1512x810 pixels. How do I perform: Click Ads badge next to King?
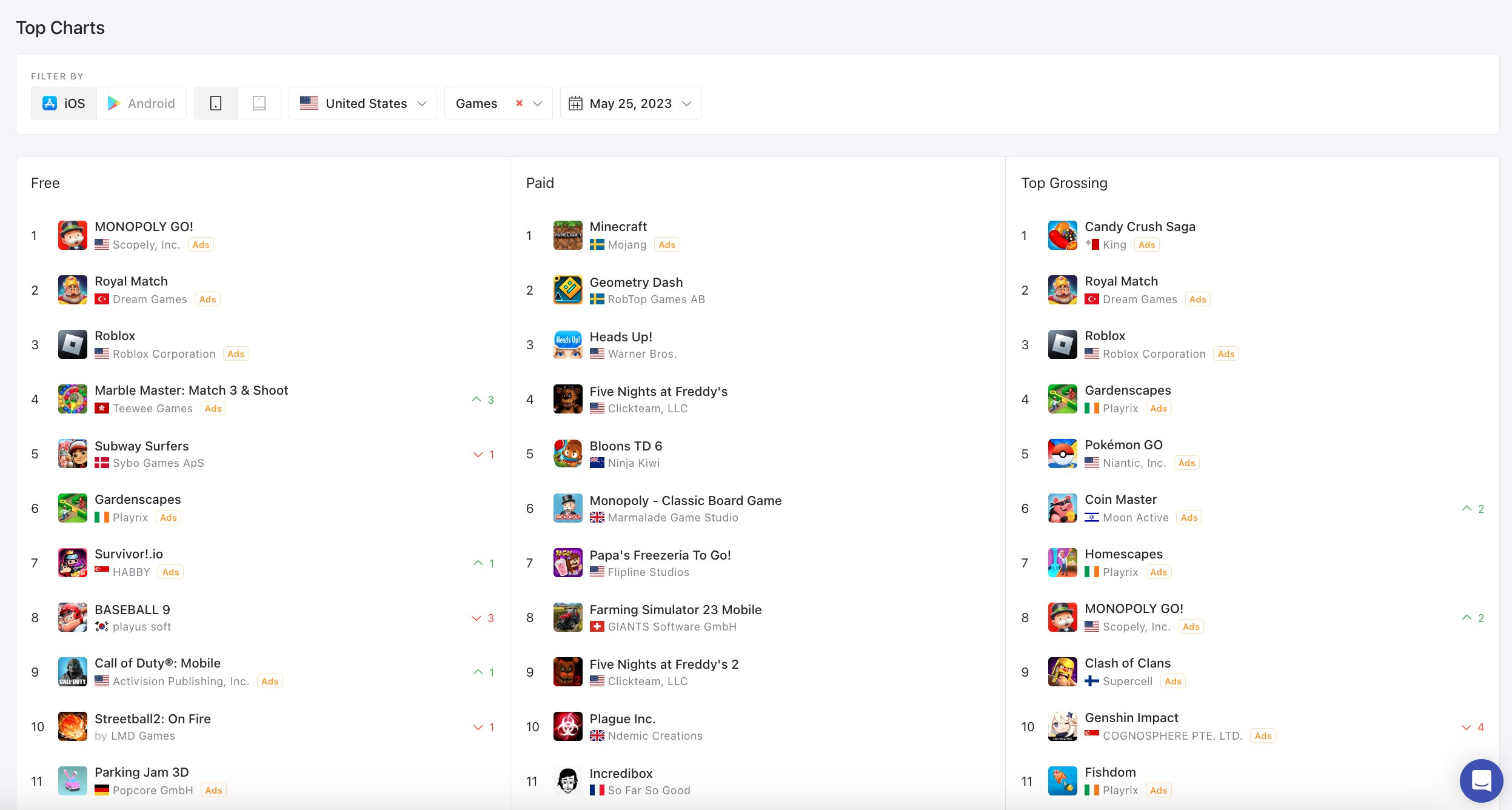pos(1146,244)
